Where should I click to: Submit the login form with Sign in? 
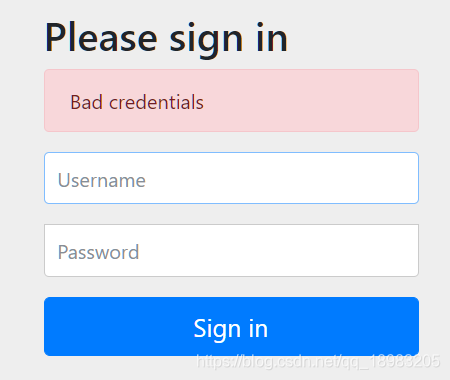(231, 327)
